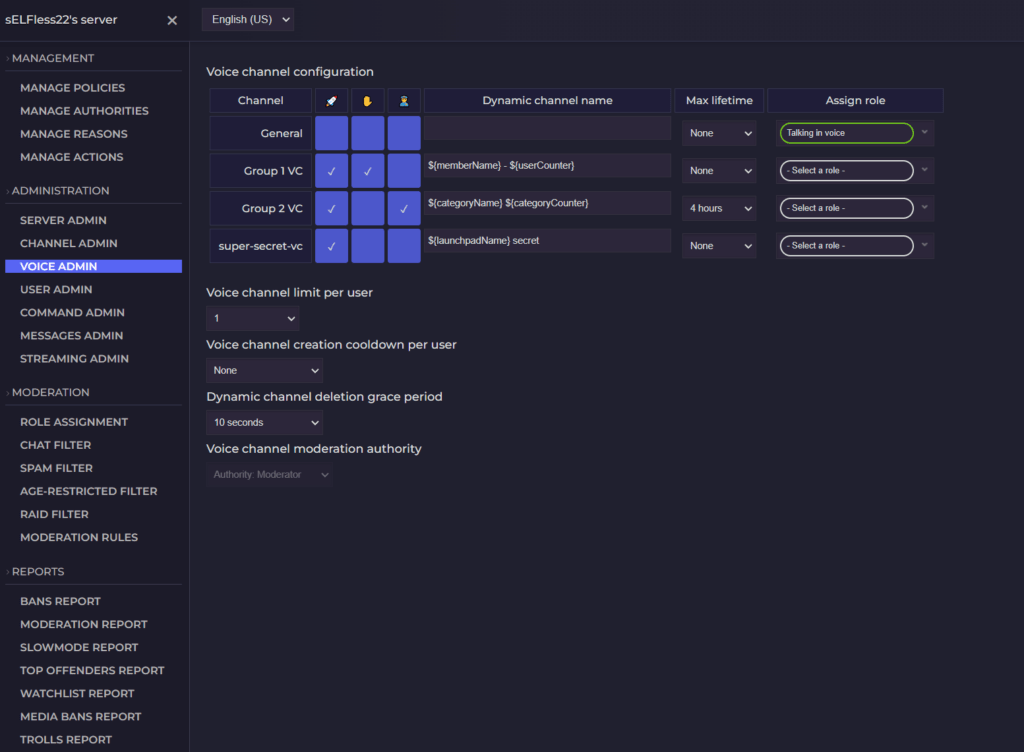Screen dimensions: 1024x752
Task: Click the guard person icon column header
Action: (x=404, y=100)
